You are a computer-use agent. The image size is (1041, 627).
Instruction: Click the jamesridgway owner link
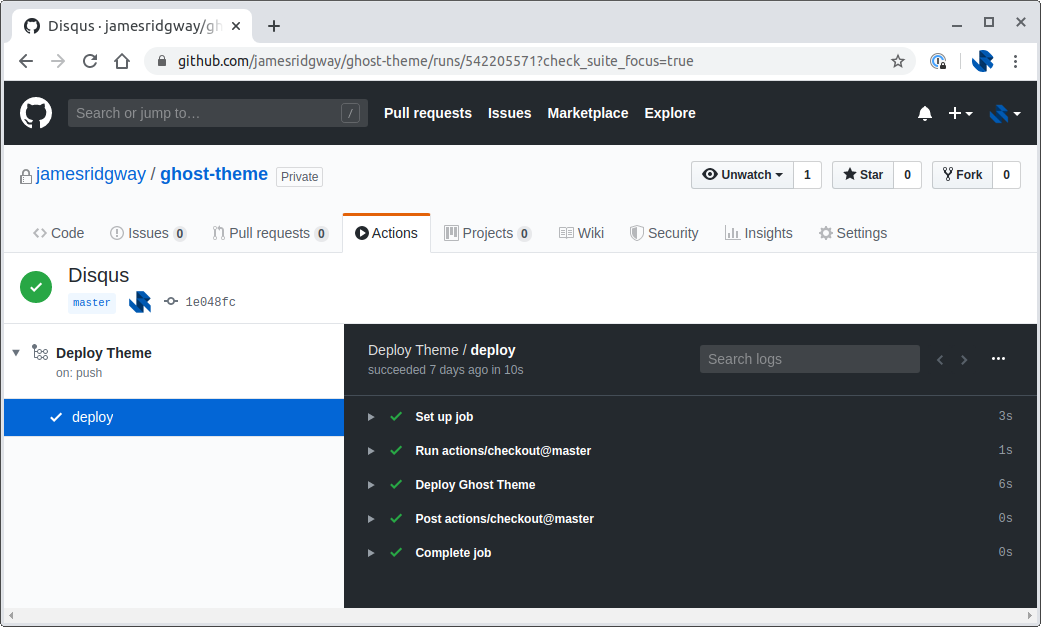coord(91,174)
